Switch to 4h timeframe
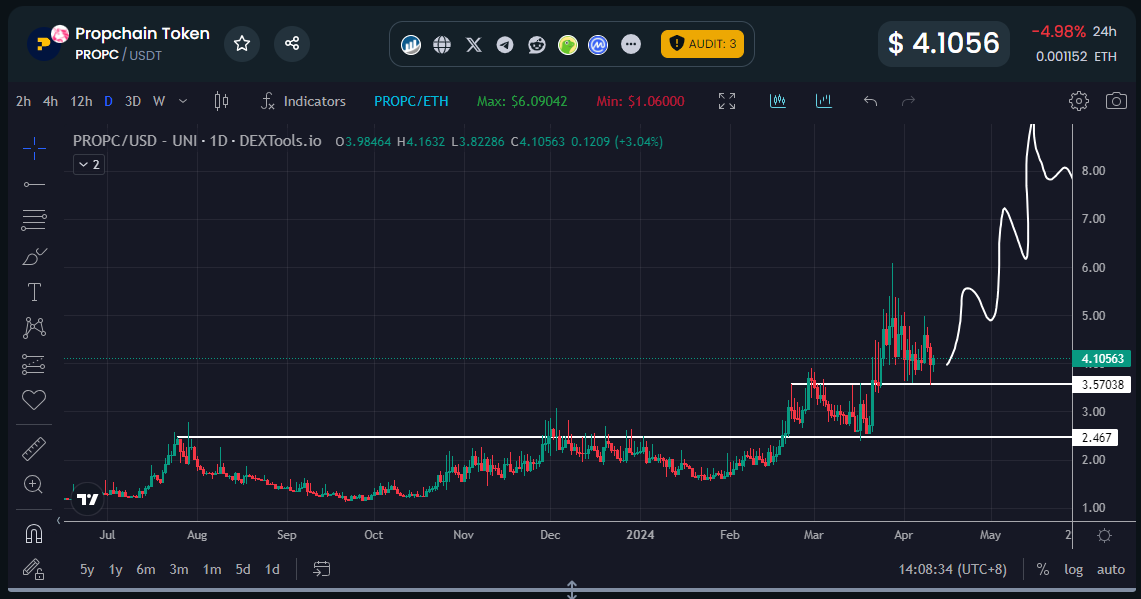The image size is (1141, 599). pos(50,101)
